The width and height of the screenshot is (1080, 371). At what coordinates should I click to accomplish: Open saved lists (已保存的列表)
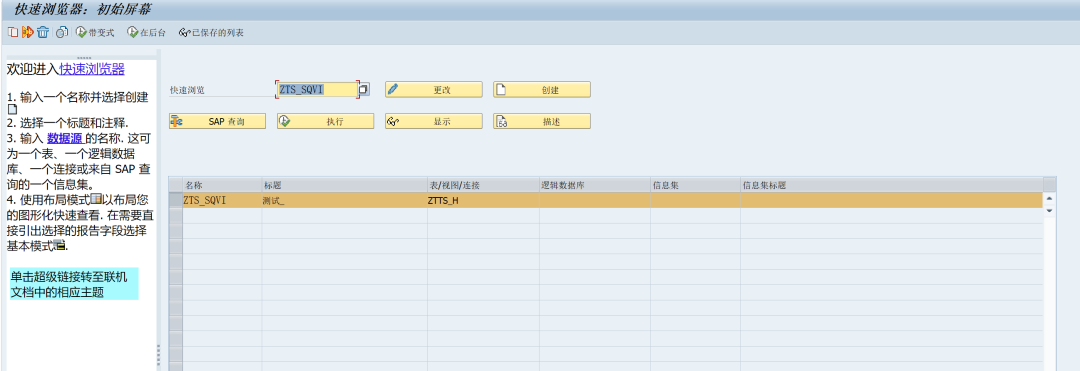pos(211,32)
